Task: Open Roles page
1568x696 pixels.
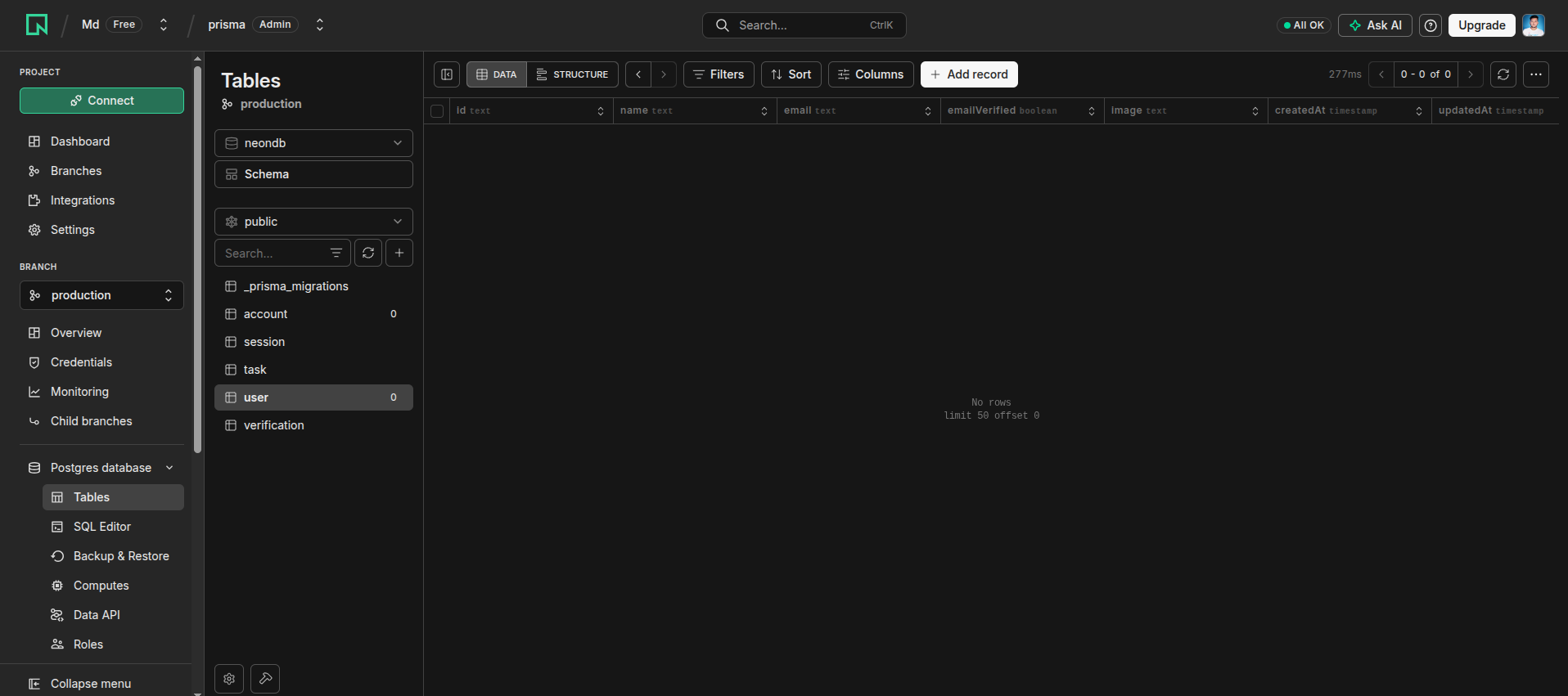Action: tap(113, 644)
